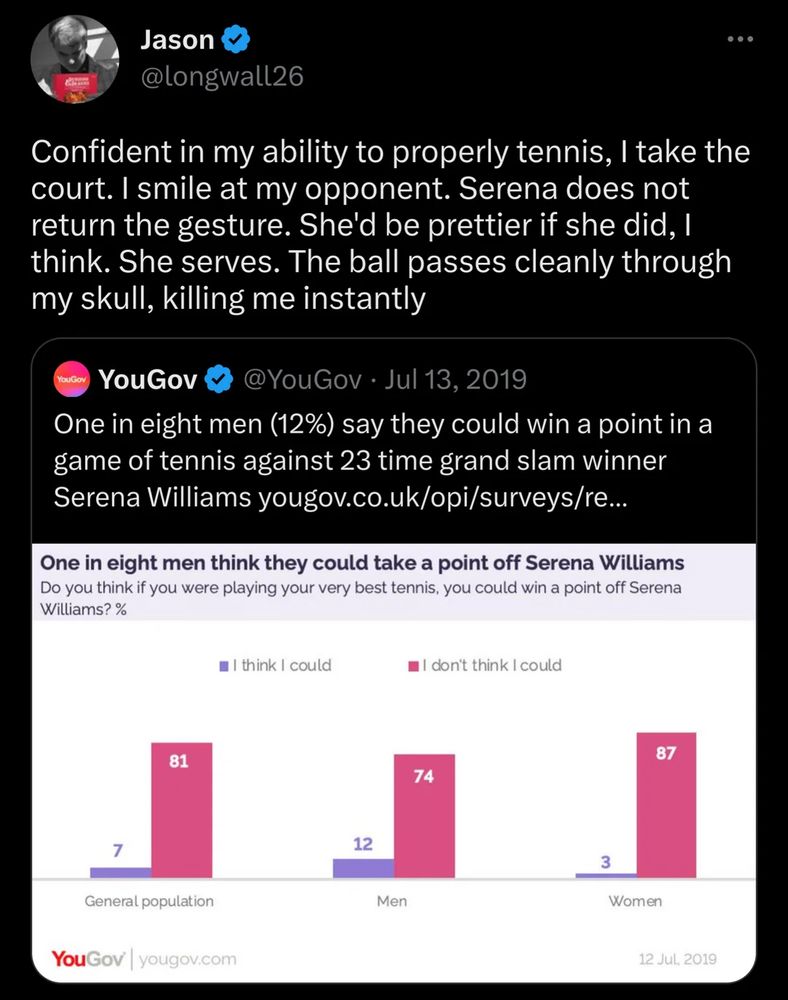Click the pink 87 Women bar
The width and height of the screenshot is (788, 1000).
[x=666, y=805]
